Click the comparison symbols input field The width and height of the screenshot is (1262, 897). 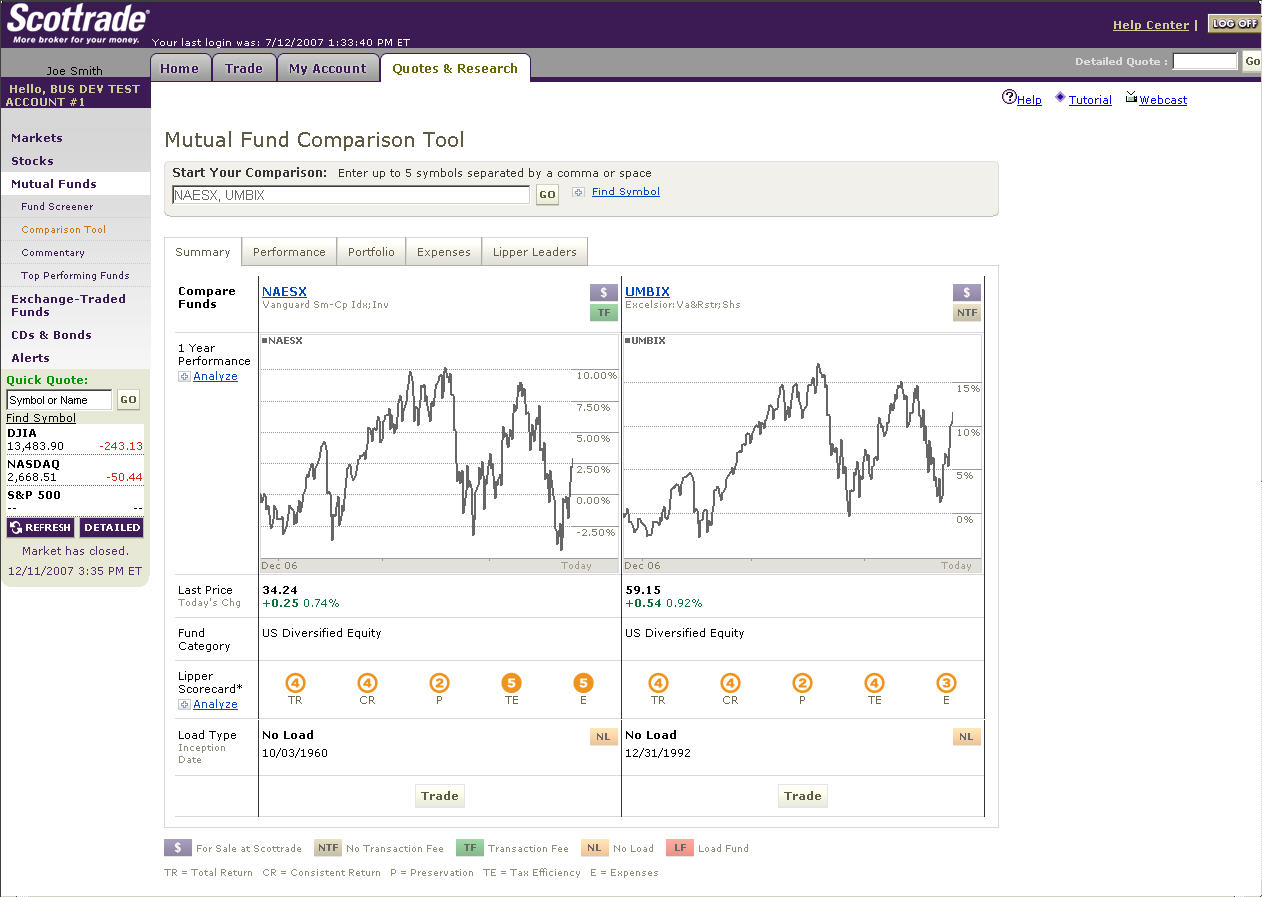click(351, 195)
